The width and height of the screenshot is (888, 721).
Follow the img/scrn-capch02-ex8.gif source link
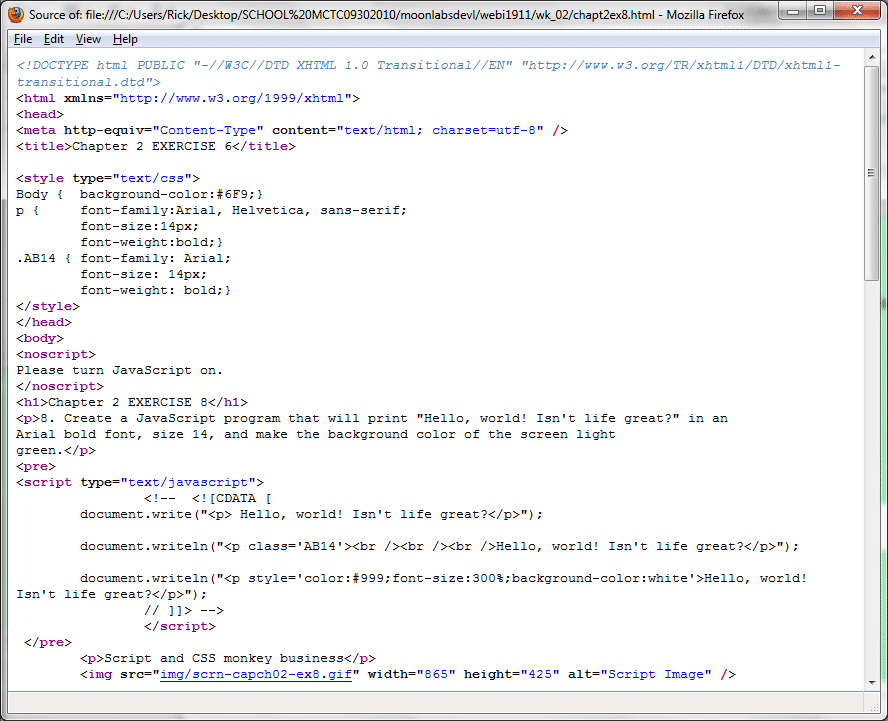[255, 674]
